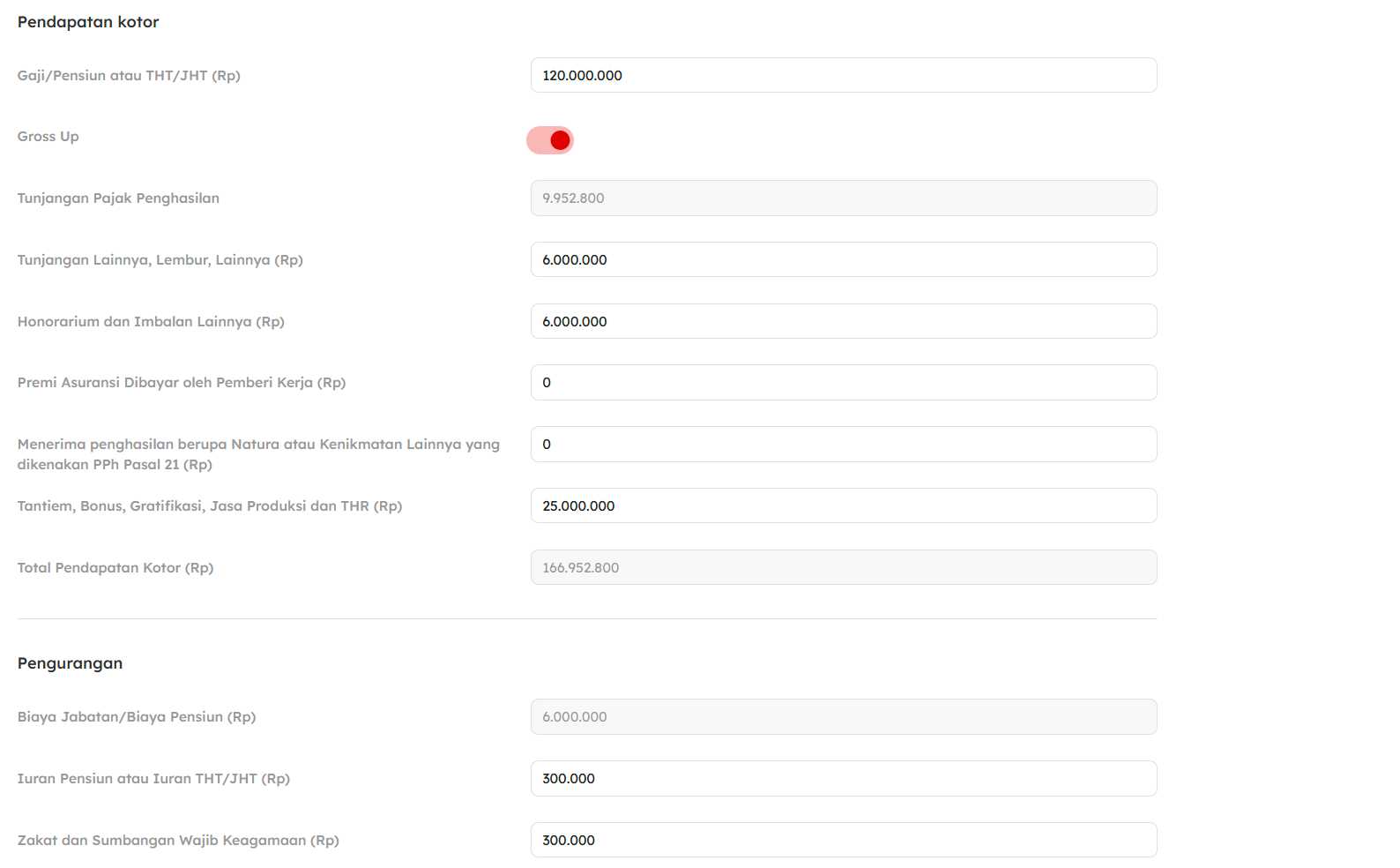The image size is (1400, 868).
Task: Focus the Tunjangan Lainnya, Lembur input field
Action: 843,260
